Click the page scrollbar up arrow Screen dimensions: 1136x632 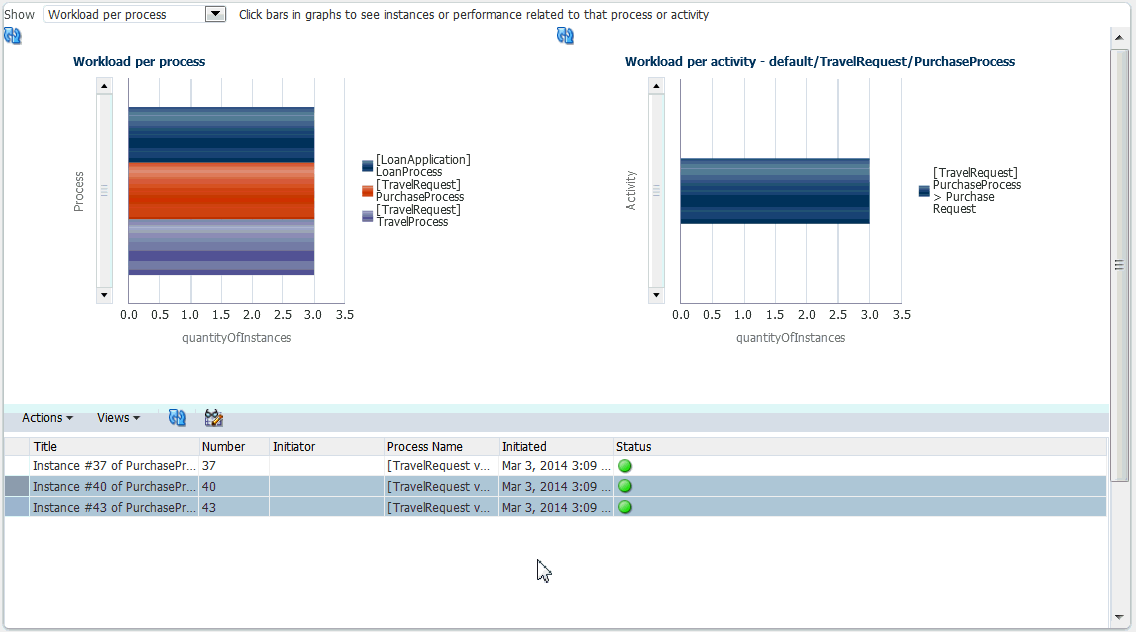pyautogui.click(x=1119, y=37)
